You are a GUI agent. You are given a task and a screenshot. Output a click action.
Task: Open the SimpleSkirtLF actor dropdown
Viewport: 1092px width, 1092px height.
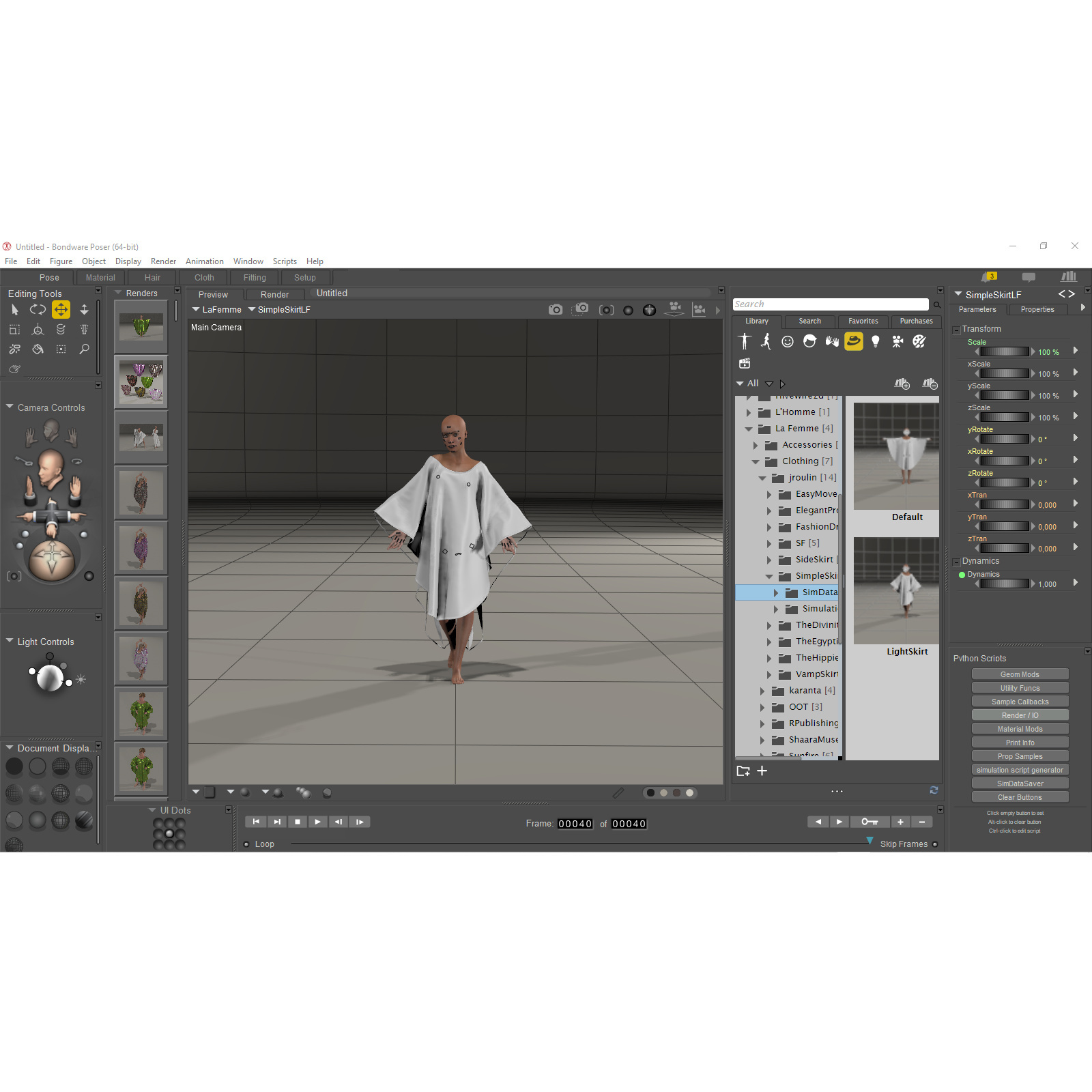point(279,310)
